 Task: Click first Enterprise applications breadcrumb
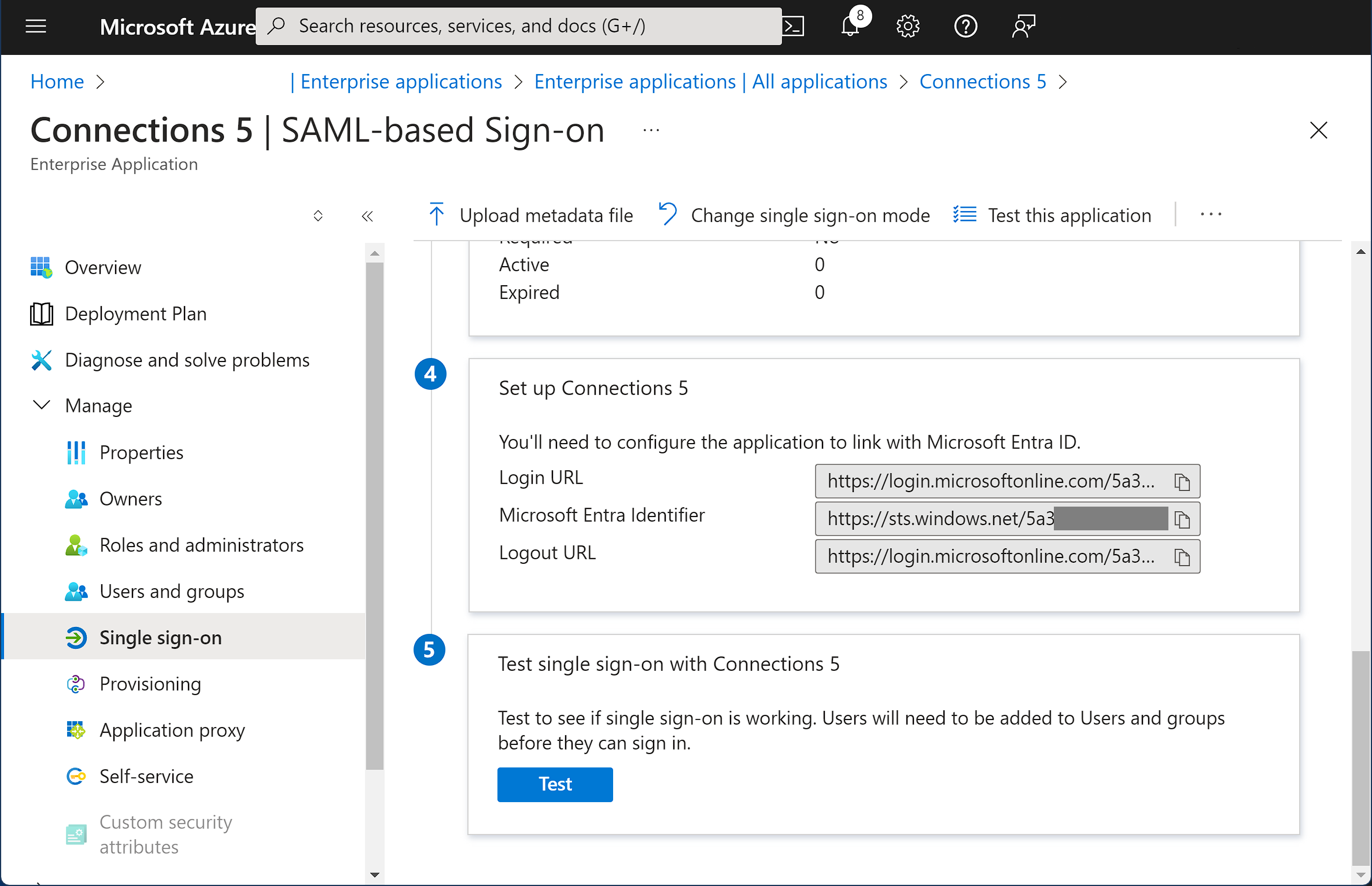point(401,82)
